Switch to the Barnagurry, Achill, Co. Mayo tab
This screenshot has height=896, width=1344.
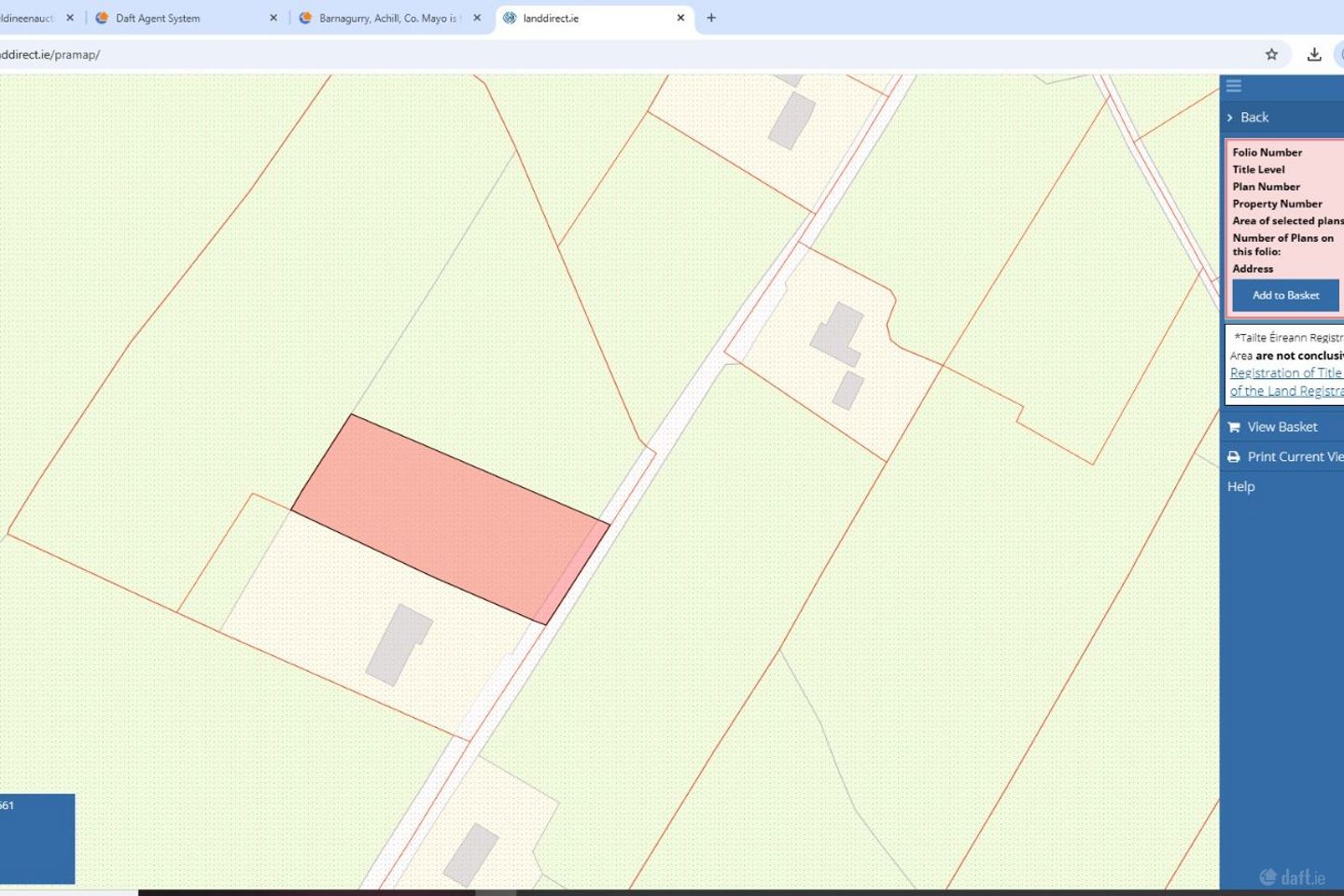coord(387,18)
